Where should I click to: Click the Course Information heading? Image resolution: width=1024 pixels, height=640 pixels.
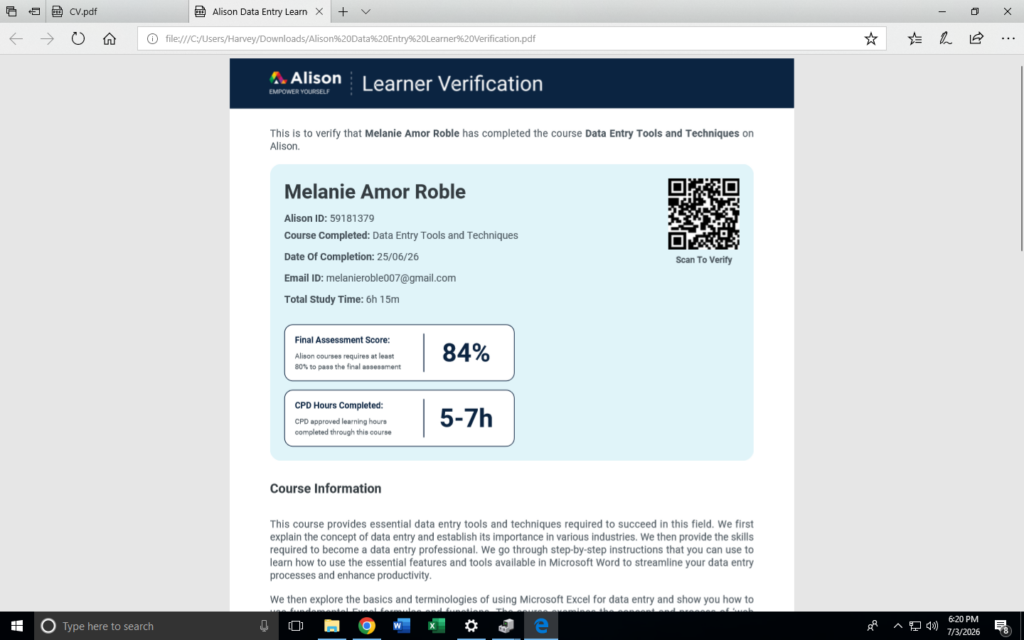pos(325,488)
